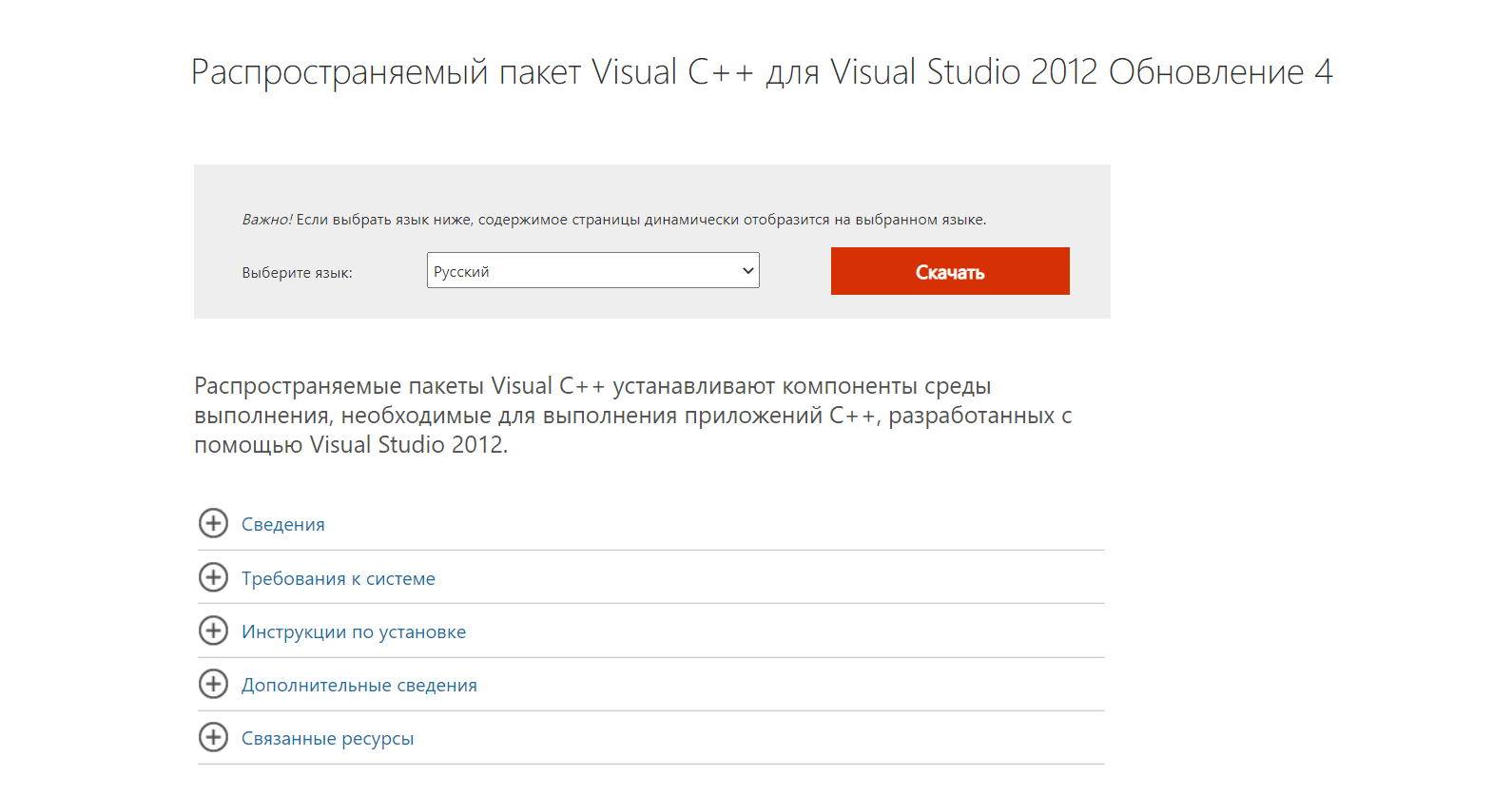Expand the Требования к системе section
This screenshot has width=1512, height=796.
pos(338,578)
